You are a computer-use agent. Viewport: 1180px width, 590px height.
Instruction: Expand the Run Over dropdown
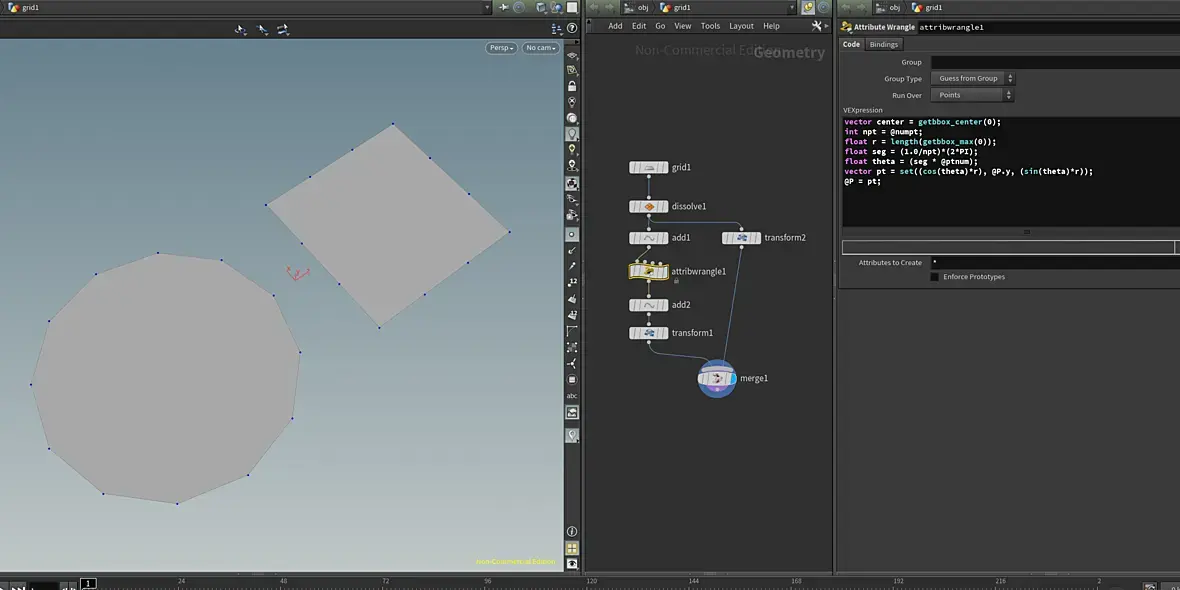coord(972,95)
